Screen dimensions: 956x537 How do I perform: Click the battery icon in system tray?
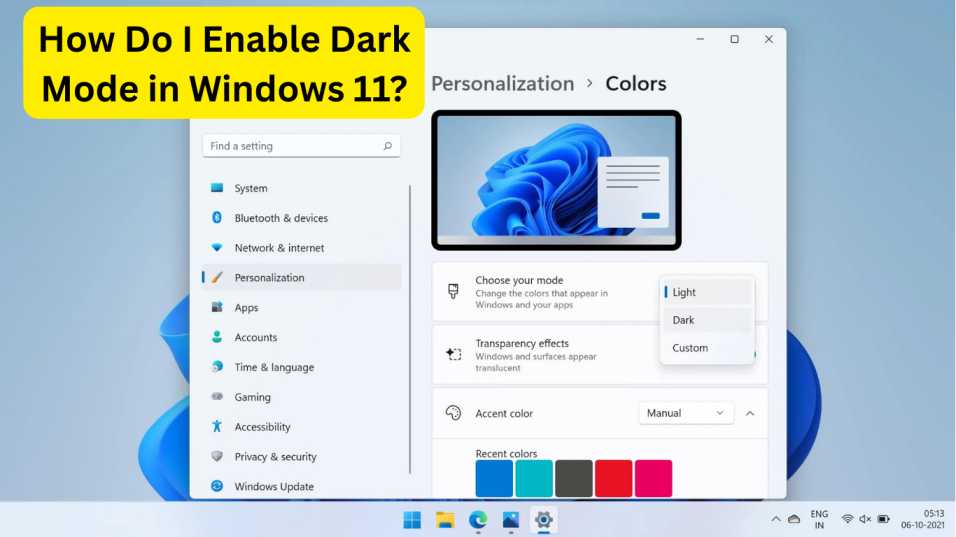883,519
